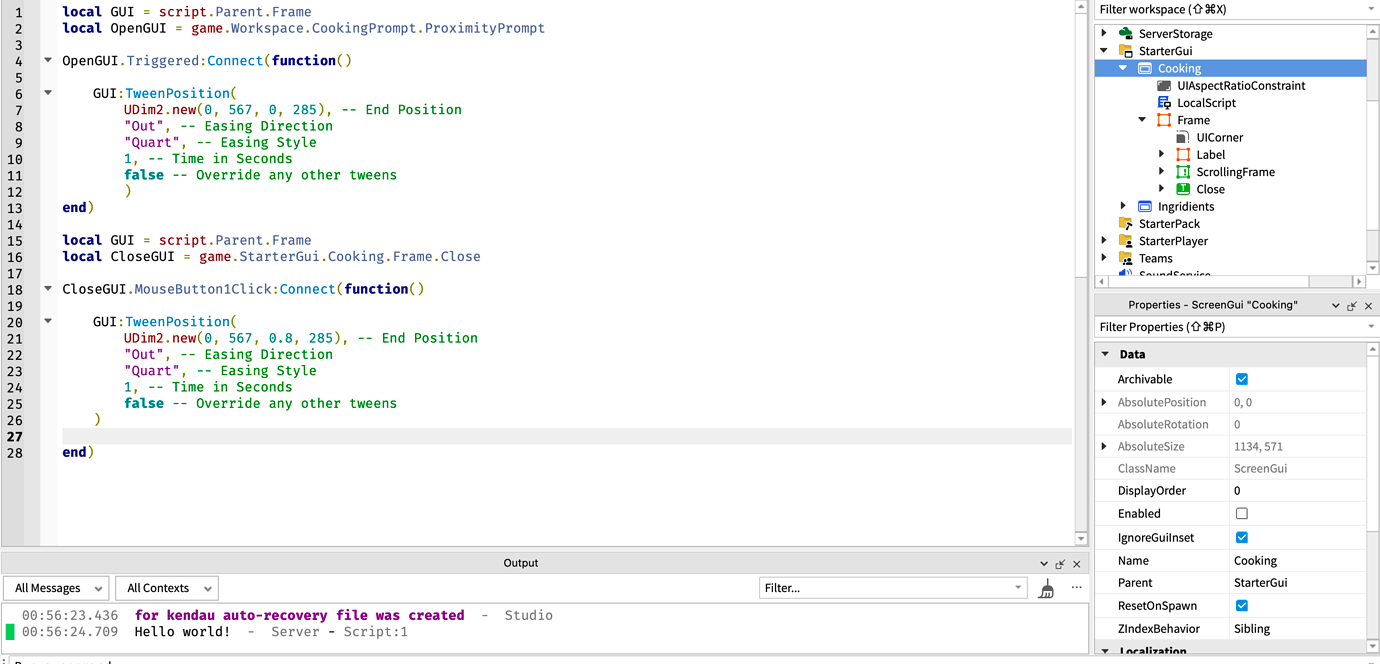Expand the ServerStorage tree node
Viewport: 1380px width, 664px height.
click(1104, 34)
